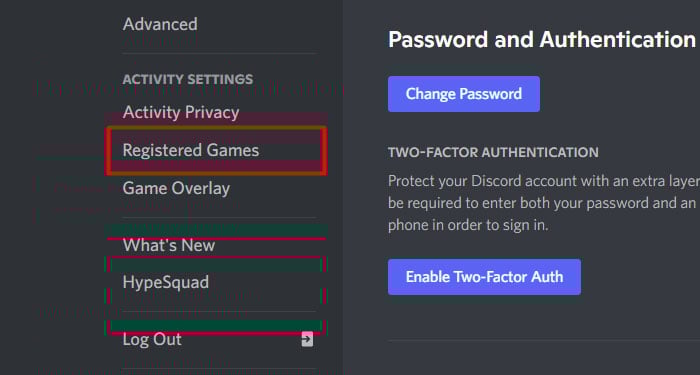
Task: Click the Log Out text label
Action: click(x=152, y=340)
